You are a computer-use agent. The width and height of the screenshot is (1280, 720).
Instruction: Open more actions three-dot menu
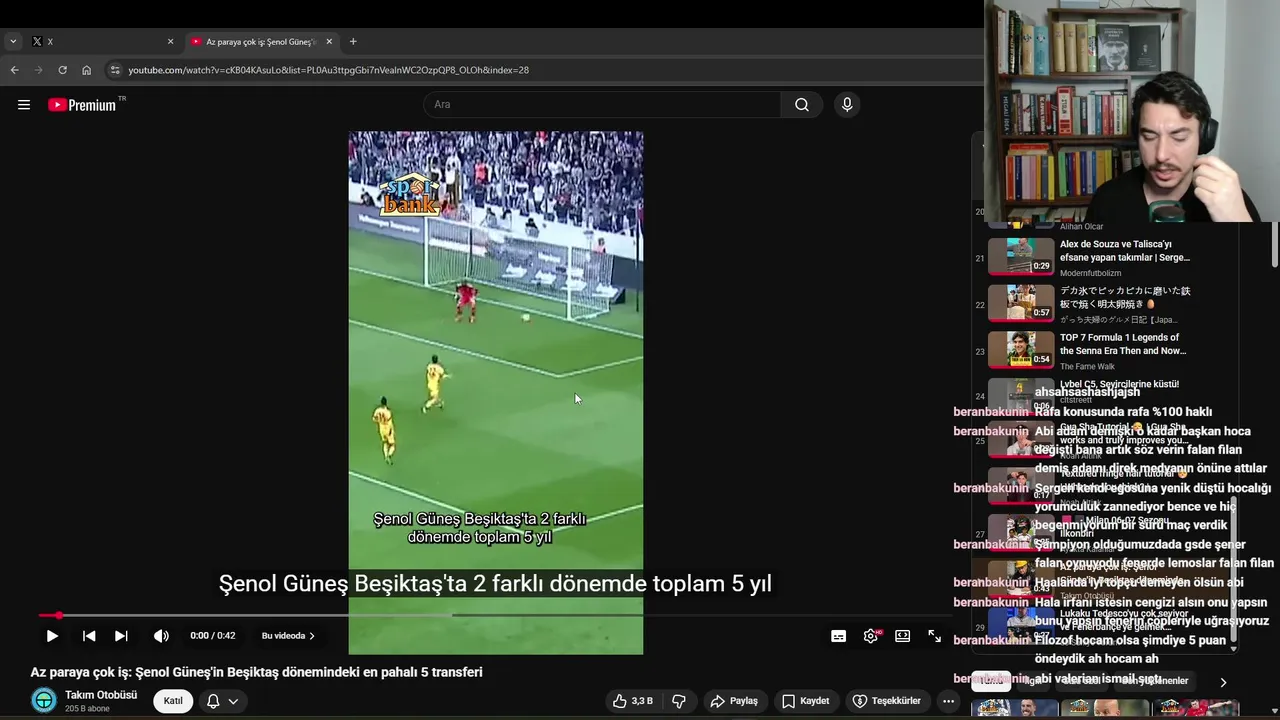[x=949, y=701]
